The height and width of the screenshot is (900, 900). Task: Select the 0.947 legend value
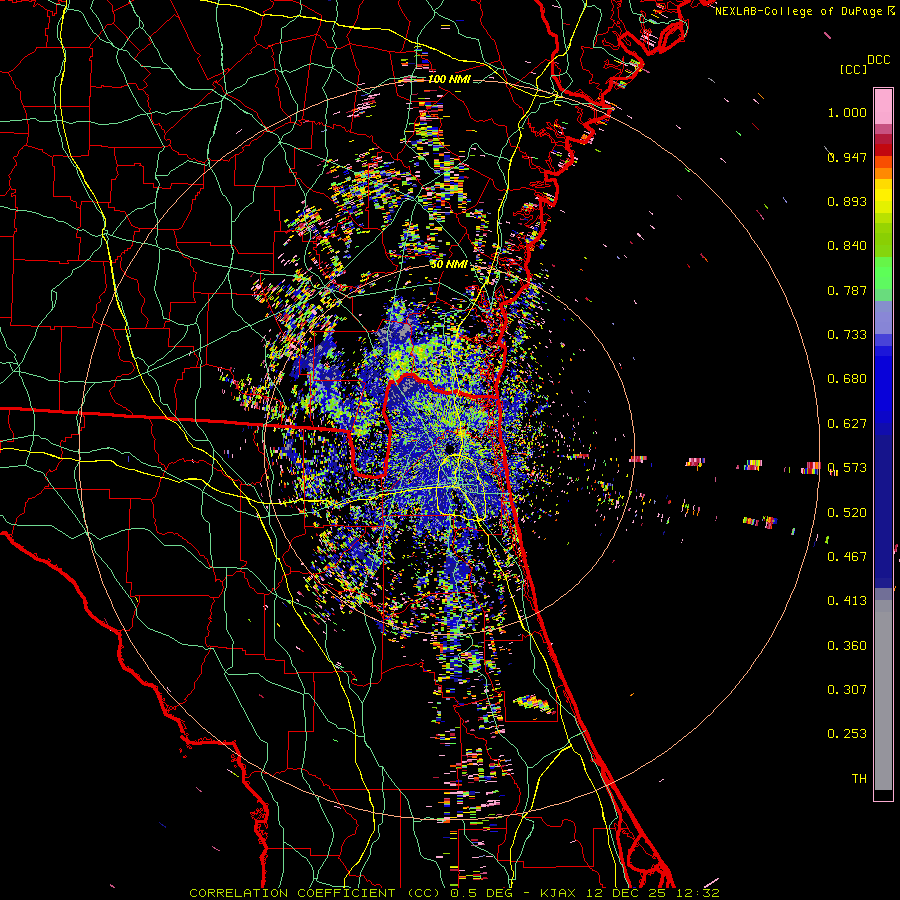(x=847, y=157)
